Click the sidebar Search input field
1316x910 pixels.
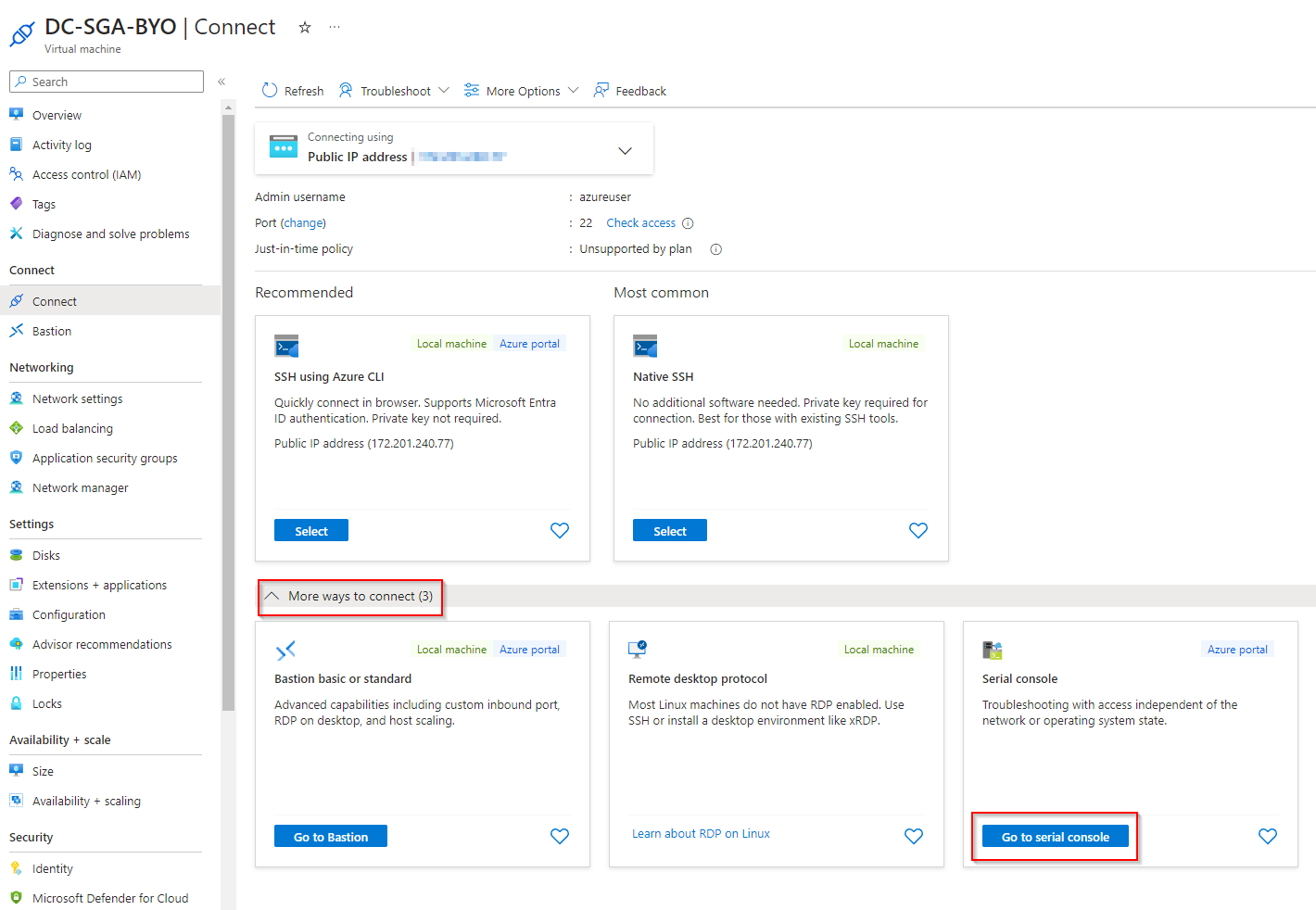(106, 81)
